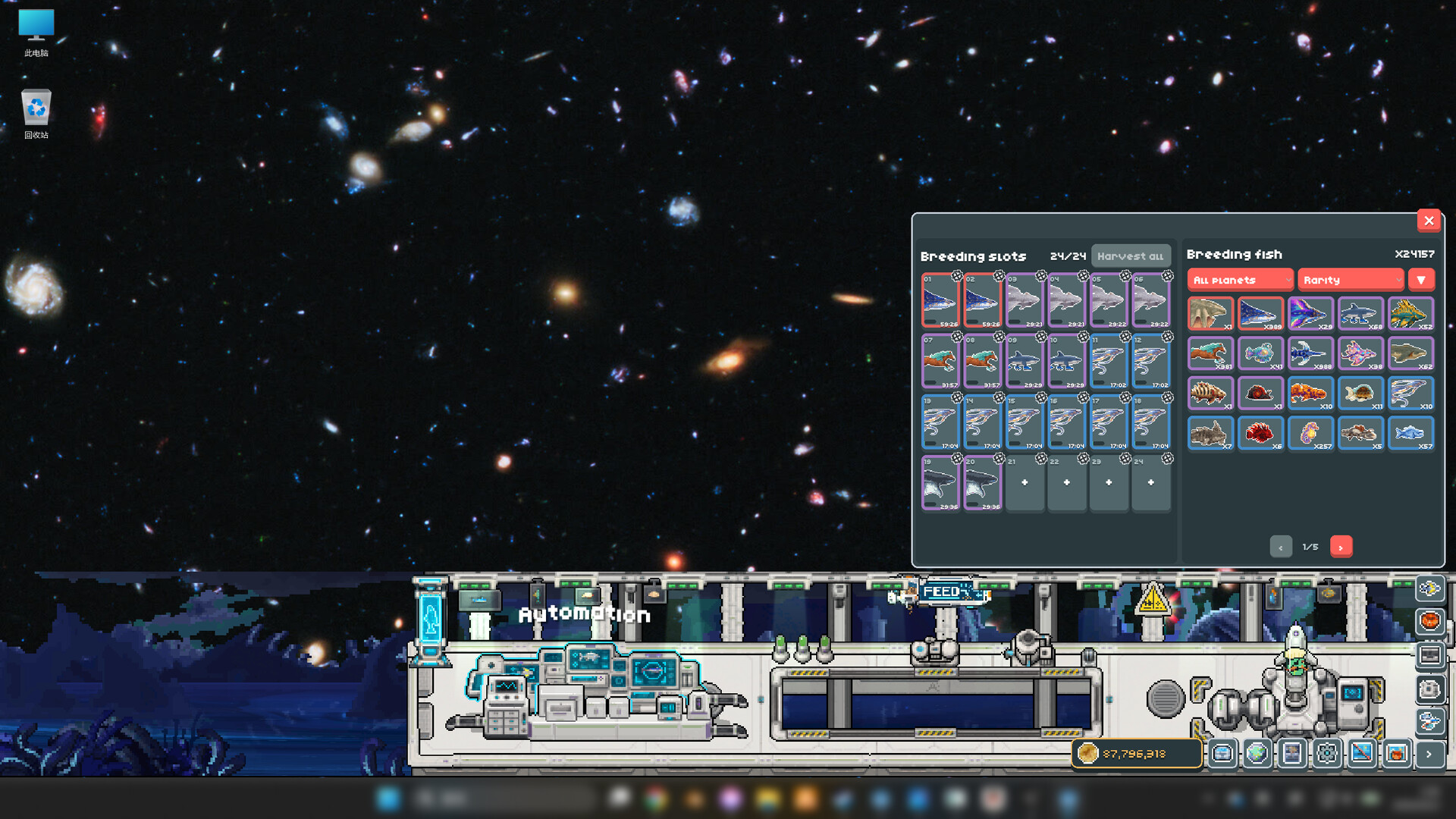
Task: Click the gray machine panel sidebar icon
Action: click(x=1429, y=655)
